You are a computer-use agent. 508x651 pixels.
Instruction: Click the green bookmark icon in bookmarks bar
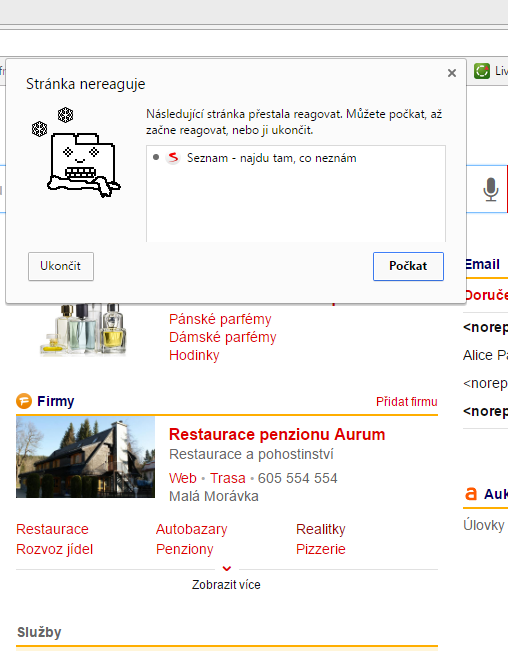pyautogui.click(x=482, y=71)
